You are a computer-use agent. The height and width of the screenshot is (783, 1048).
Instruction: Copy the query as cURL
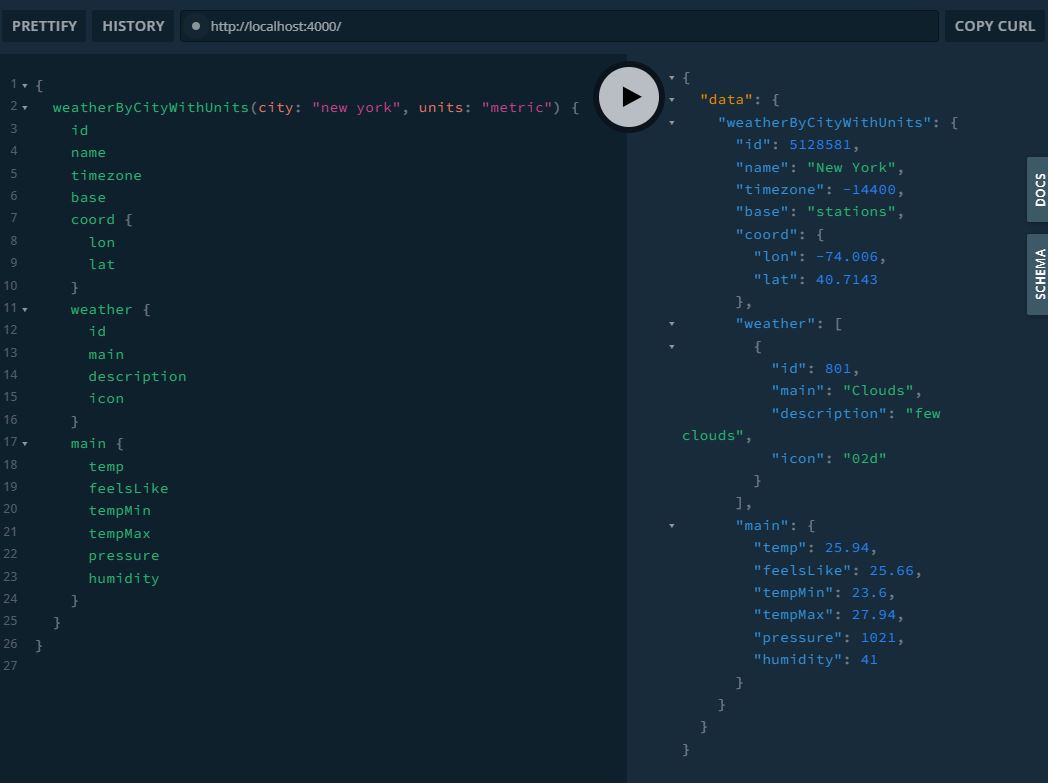(x=994, y=26)
